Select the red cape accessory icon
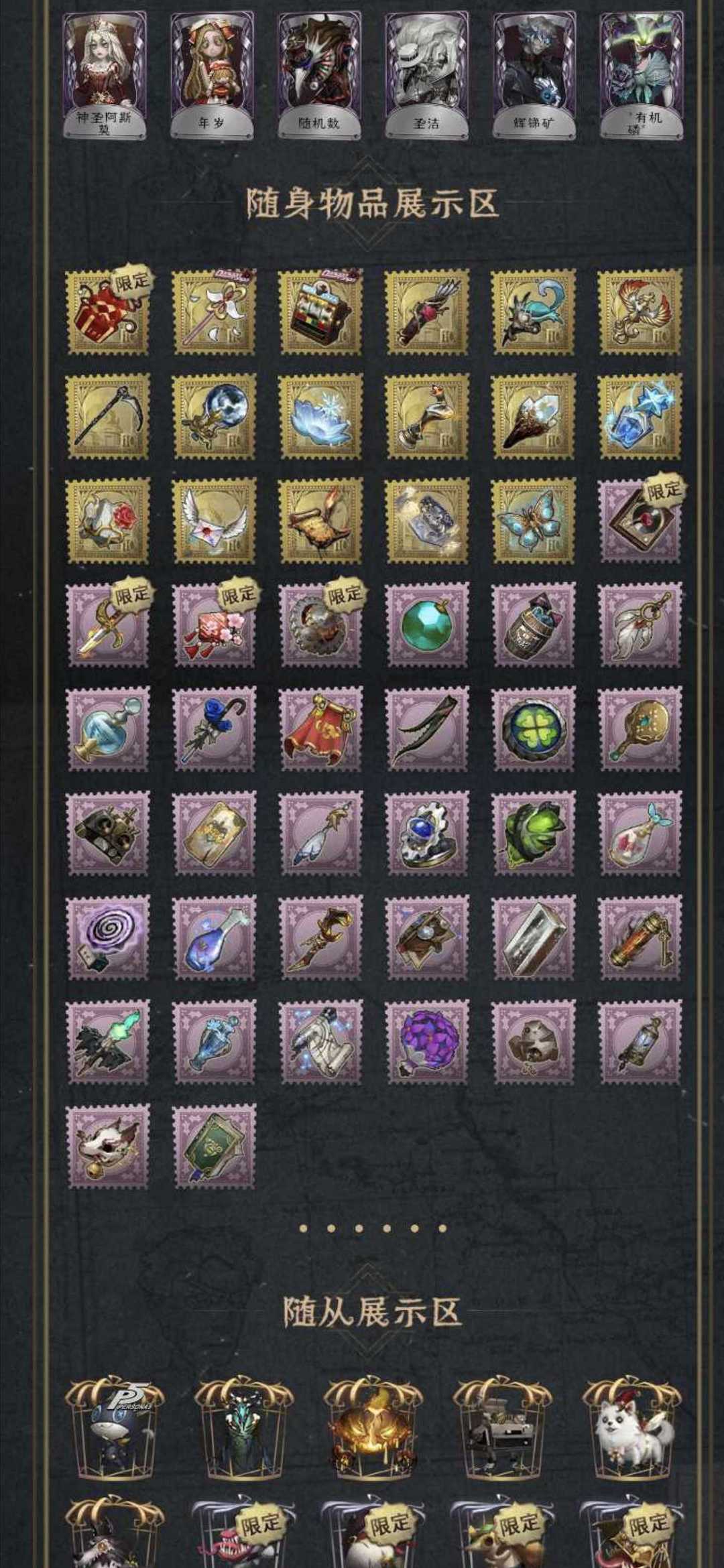 click(321, 728)
